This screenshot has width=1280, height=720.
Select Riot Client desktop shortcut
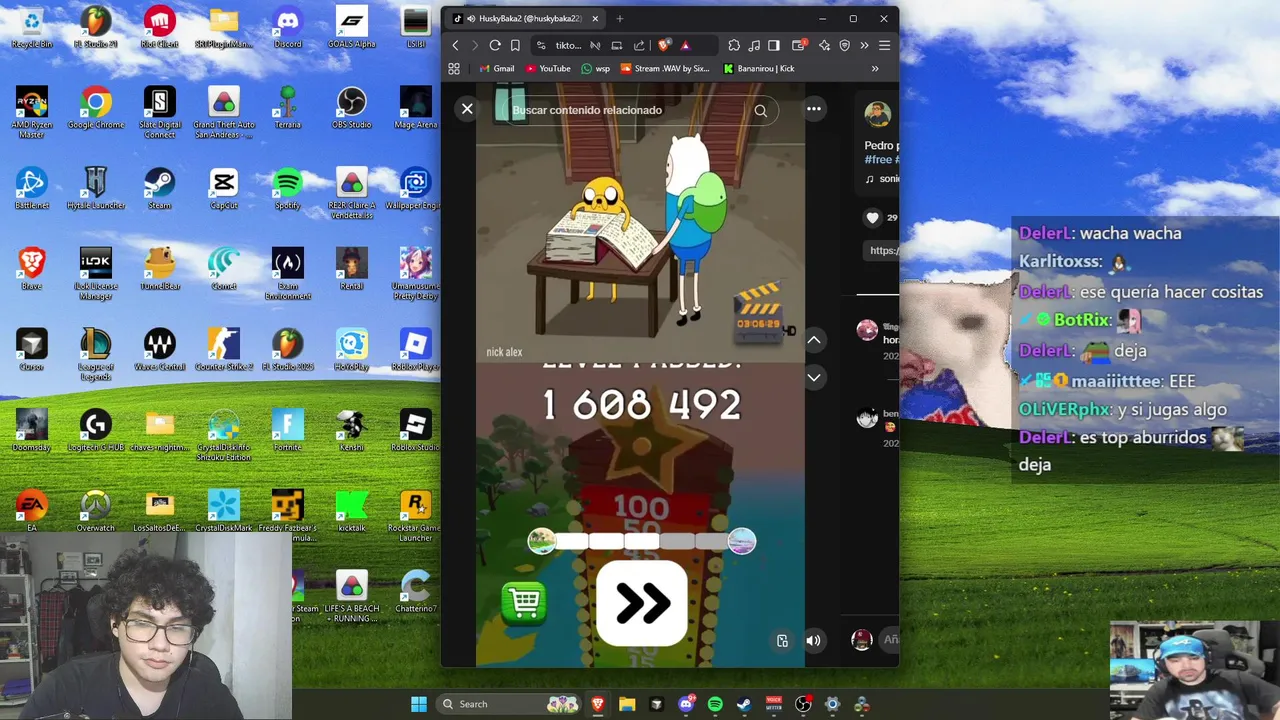(160, 27)
